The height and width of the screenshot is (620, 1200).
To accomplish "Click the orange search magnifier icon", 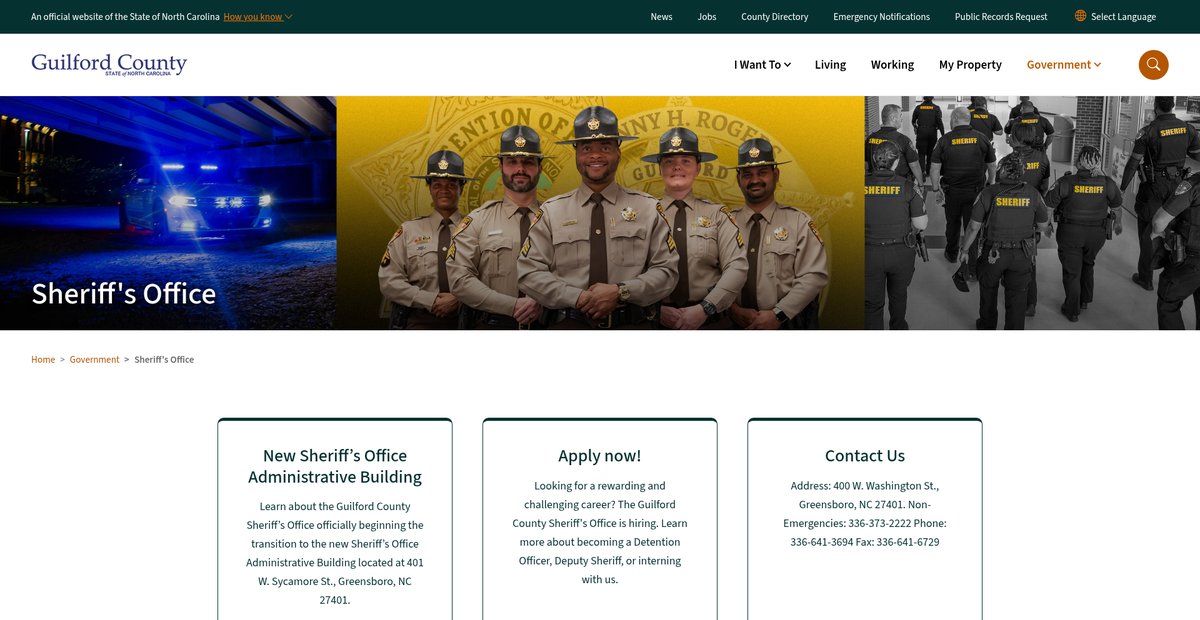I will pos(1153,65).
